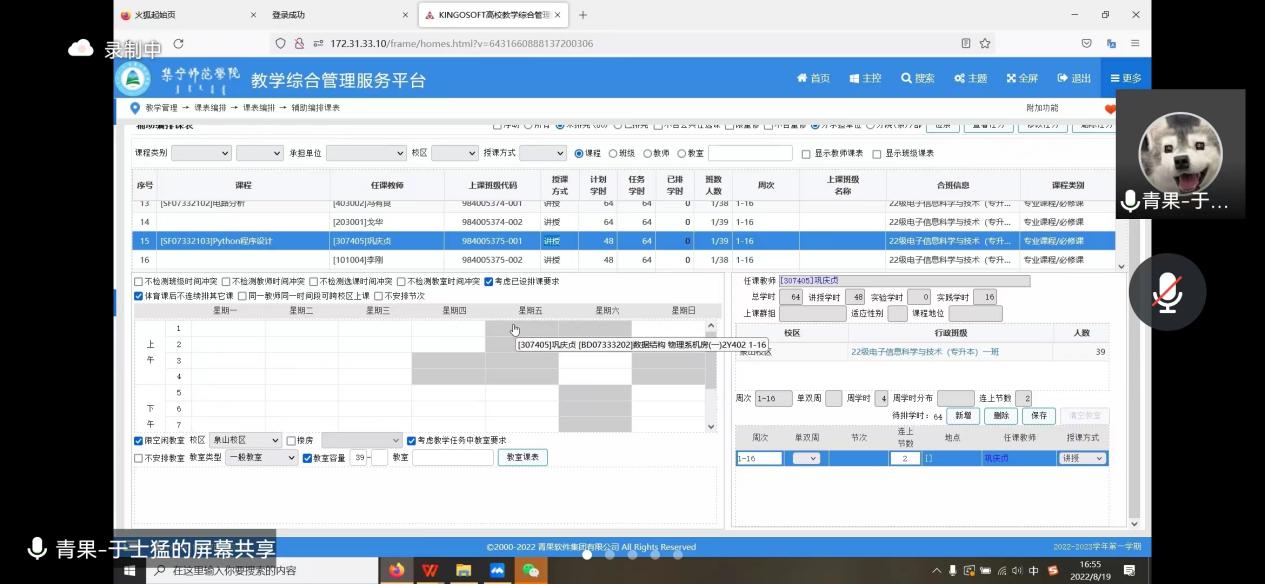Switch to the 火狐起始页 browser tab
The height and width of the screenshot is (584, 1265).
[x=185, y=15]
